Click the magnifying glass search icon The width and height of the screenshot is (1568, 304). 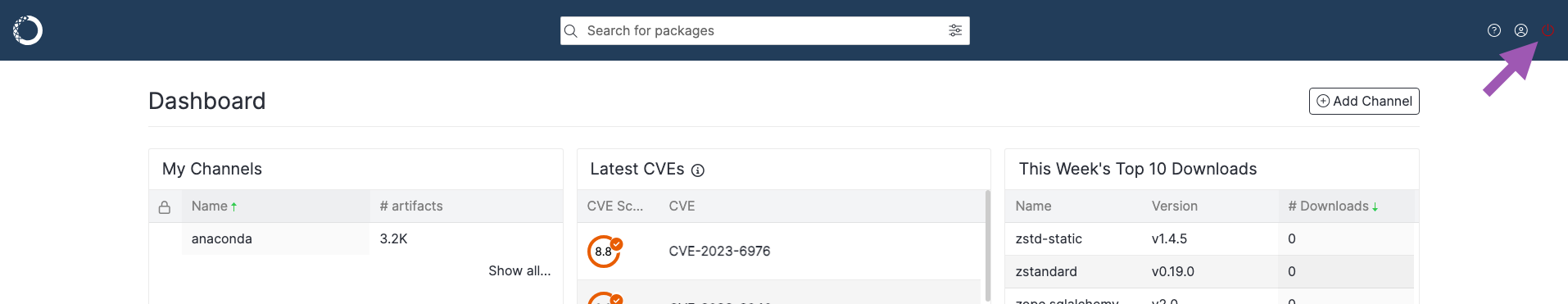pyautogui.click(x=571, y=30)
